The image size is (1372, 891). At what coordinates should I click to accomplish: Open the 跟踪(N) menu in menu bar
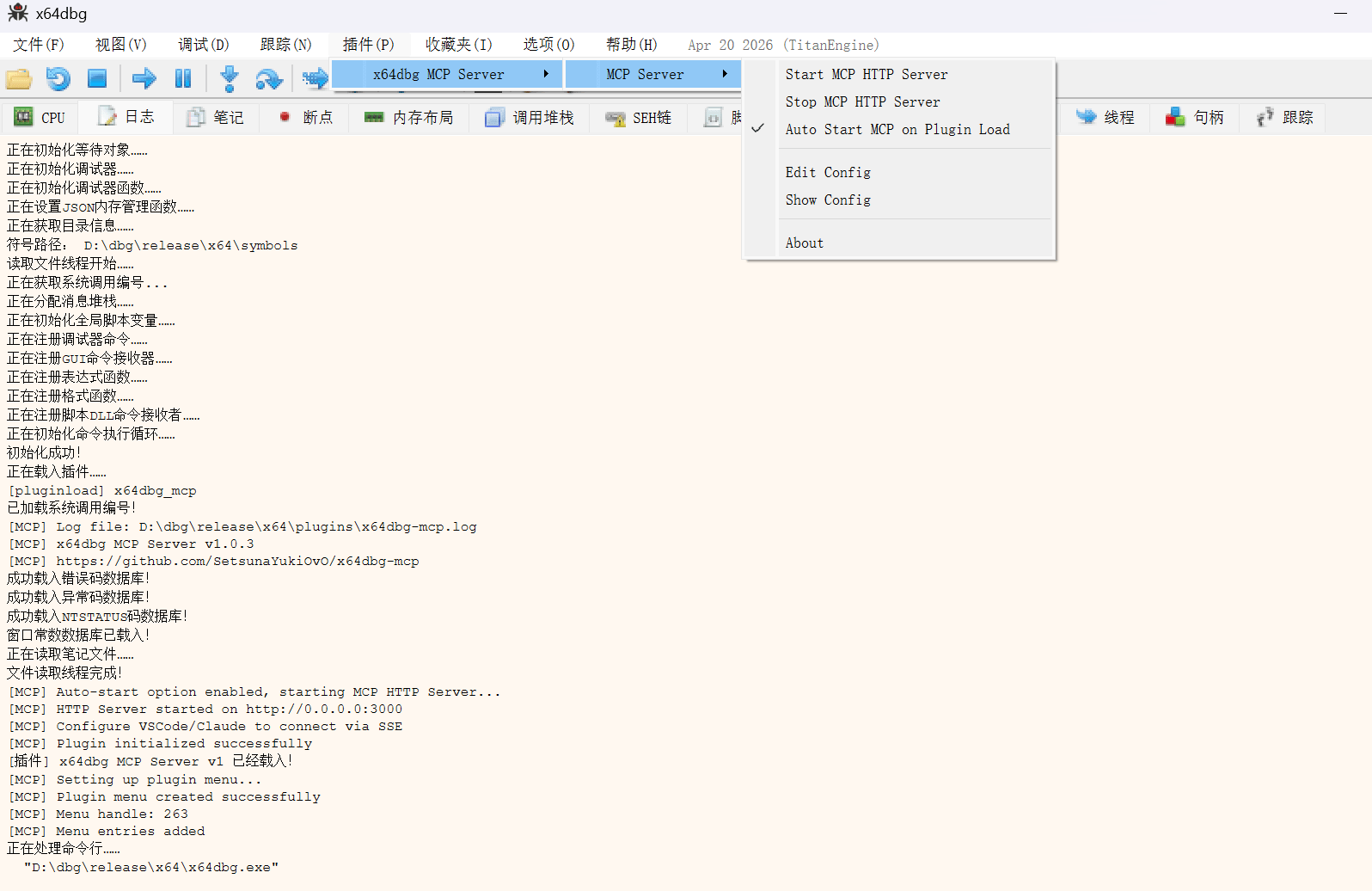[x=286, y=45]
